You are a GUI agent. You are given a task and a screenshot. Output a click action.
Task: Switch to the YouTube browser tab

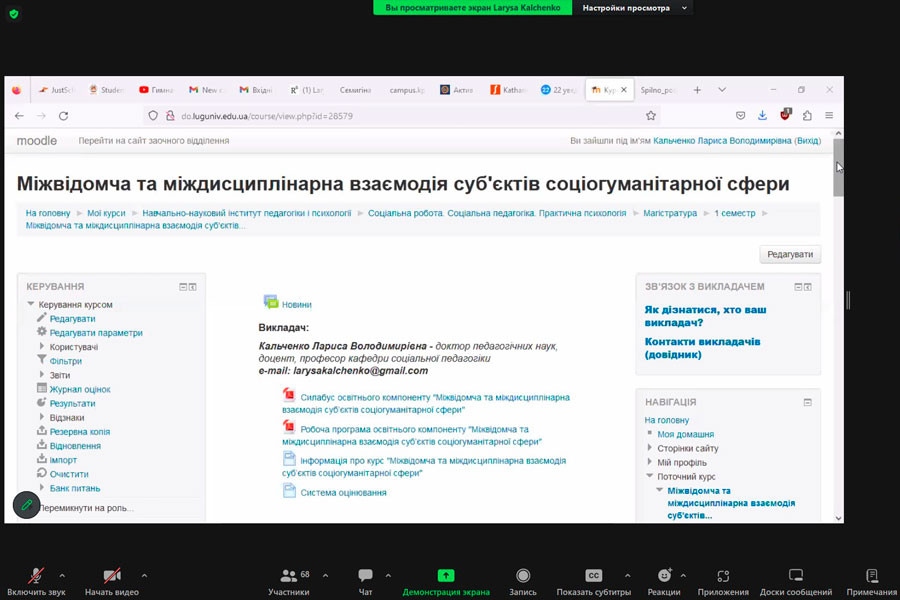tap(156, 90)
